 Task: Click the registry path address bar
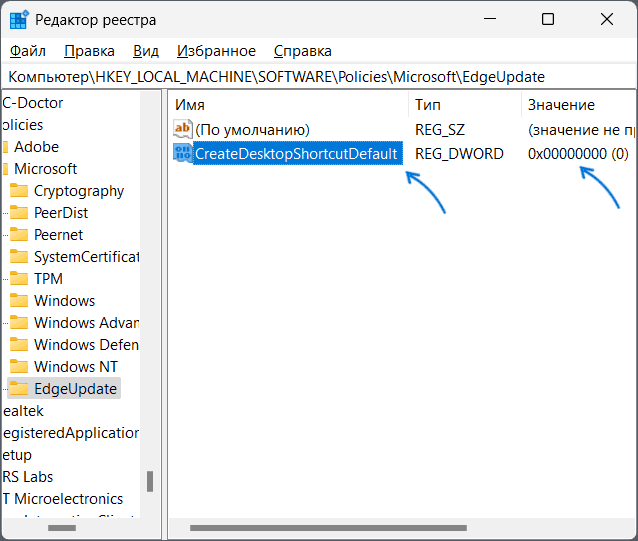300,77
